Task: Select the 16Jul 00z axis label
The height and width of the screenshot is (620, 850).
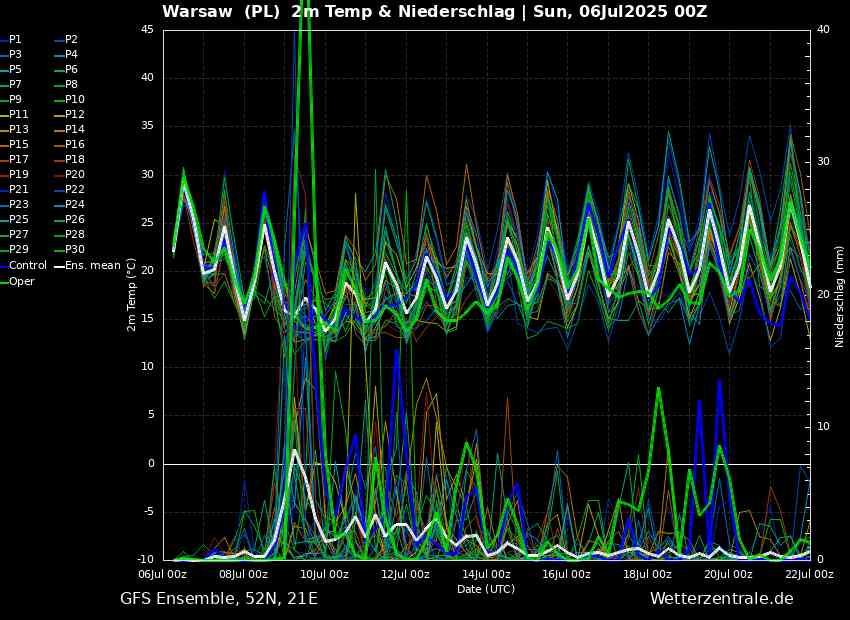Action: 567,574
